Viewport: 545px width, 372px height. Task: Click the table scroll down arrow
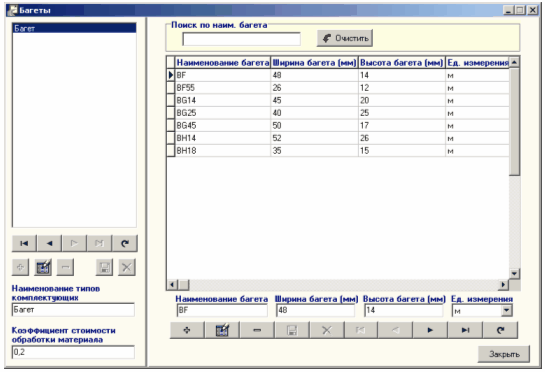[x=514, y=274]
